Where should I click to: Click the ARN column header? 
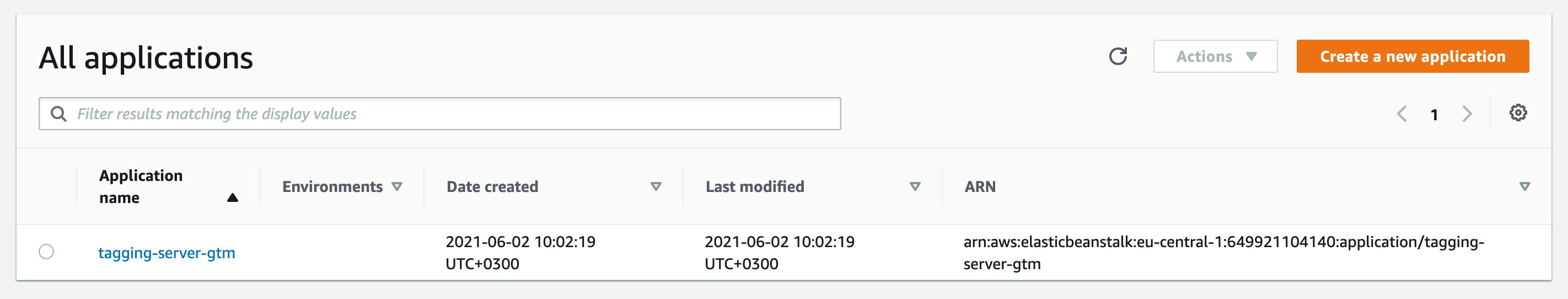[980, 186]
